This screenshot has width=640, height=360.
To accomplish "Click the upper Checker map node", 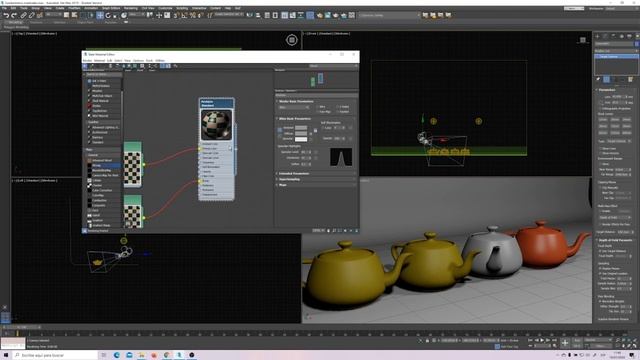I will click(133, 164).
